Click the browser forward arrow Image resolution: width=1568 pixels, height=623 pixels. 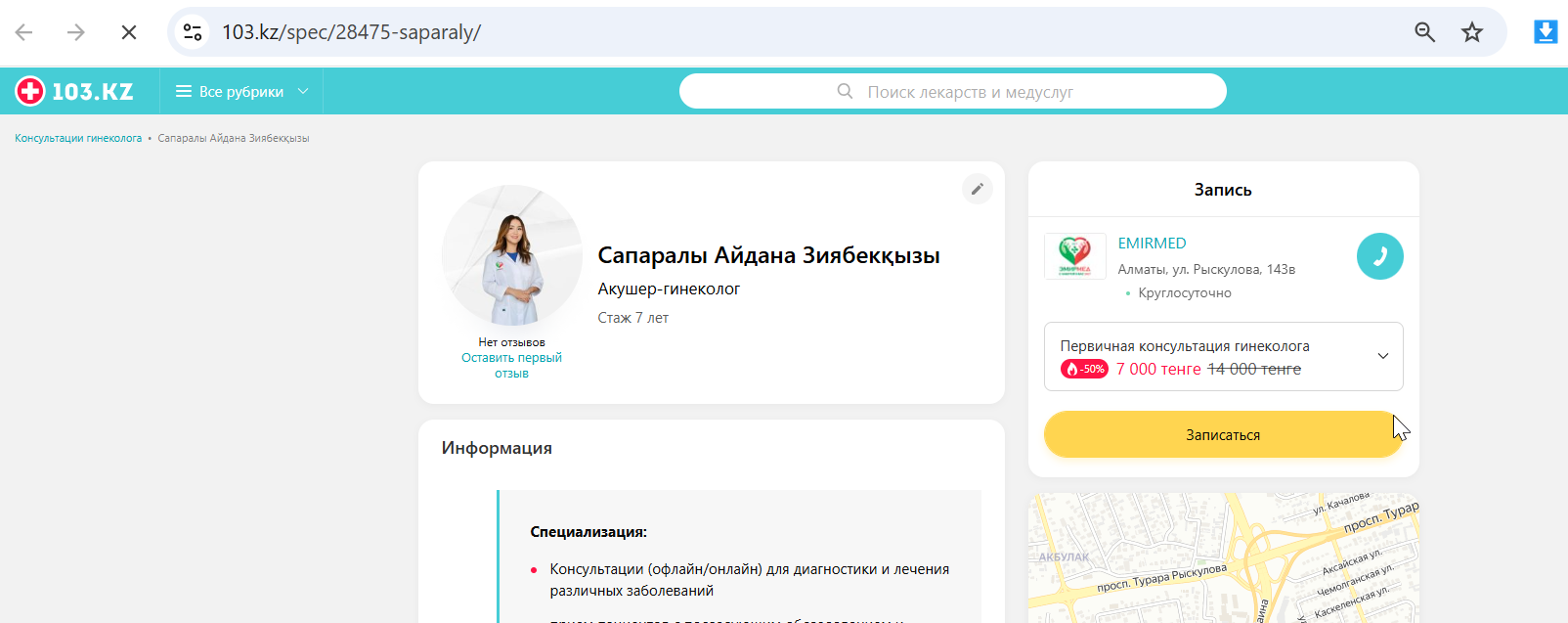coord(76,32)
